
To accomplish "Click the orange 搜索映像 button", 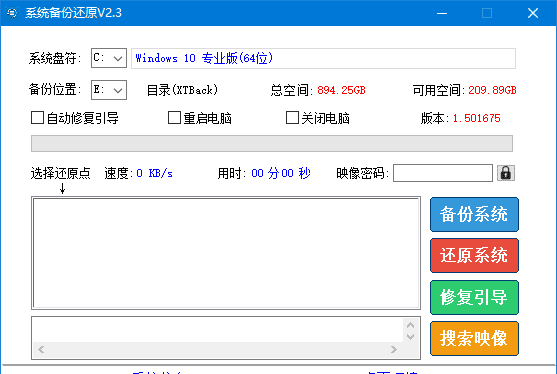I will click(474, 338).
